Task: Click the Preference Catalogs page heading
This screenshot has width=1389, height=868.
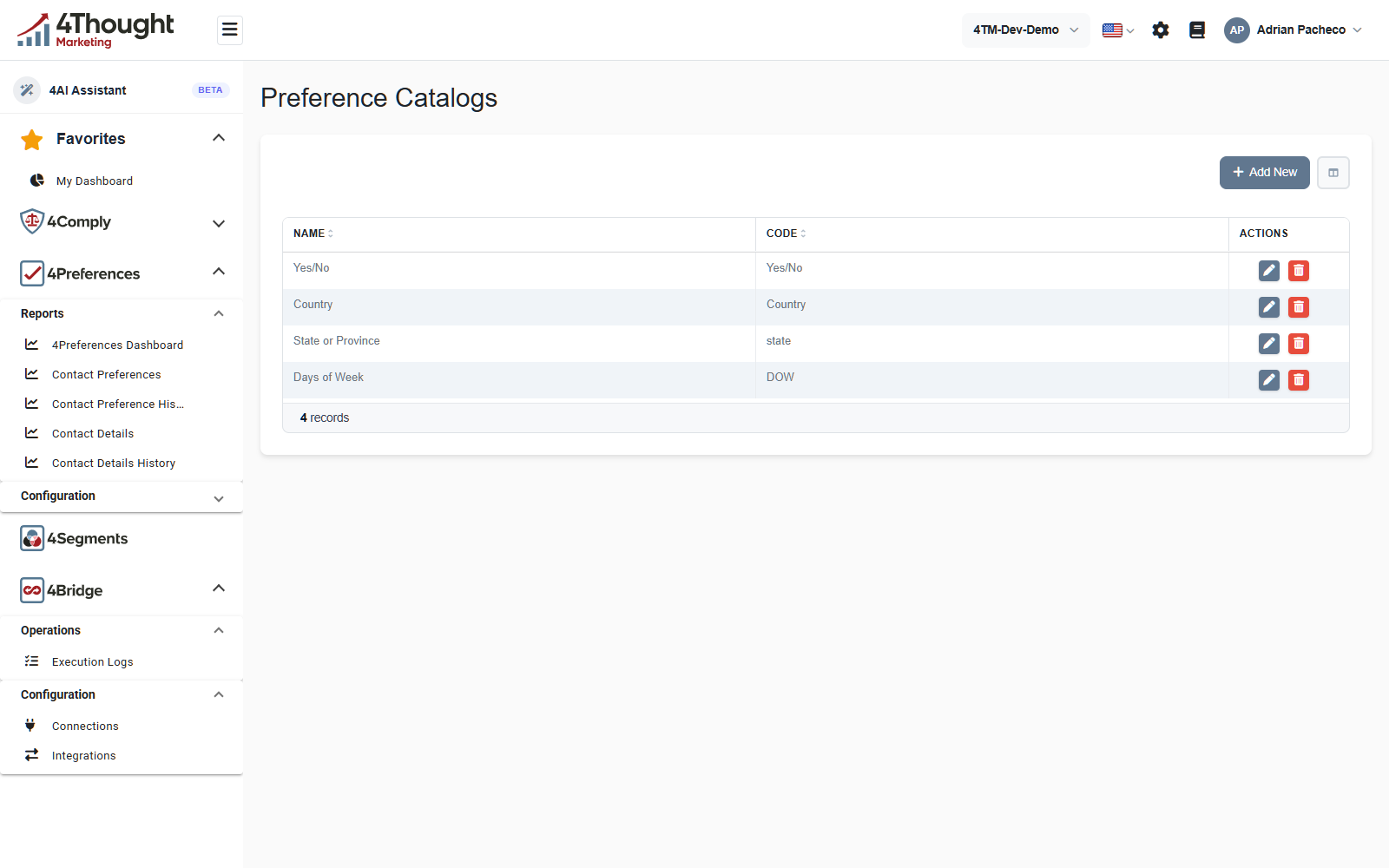Action: point(379,98)
